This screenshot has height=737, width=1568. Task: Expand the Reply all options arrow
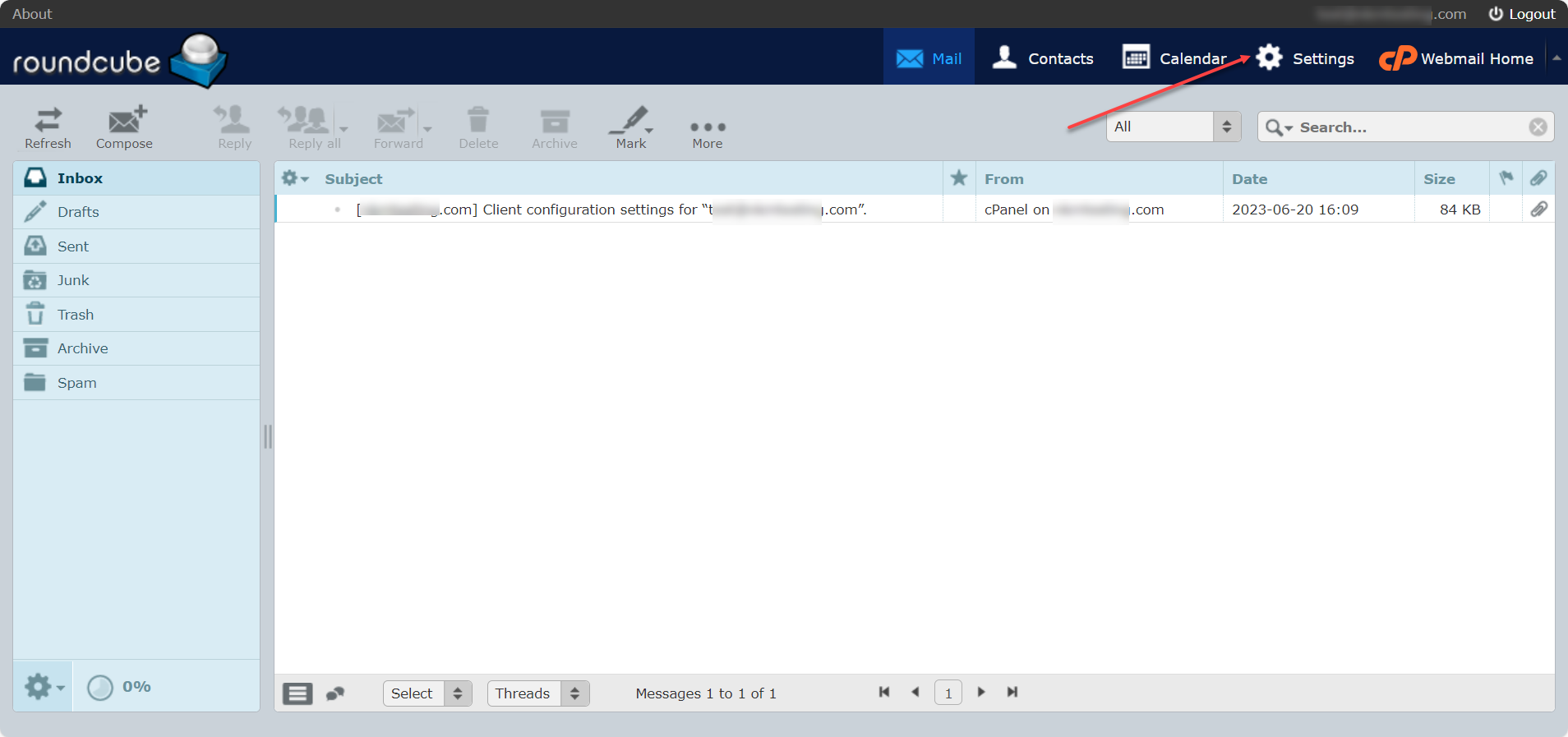[344, 129]
